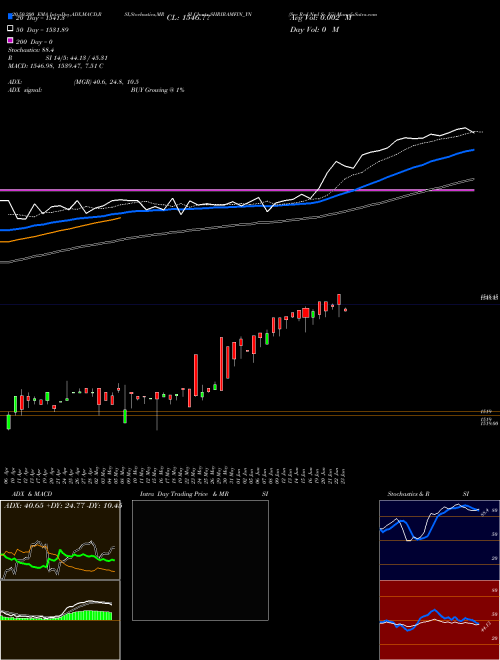Click the "ADX: 40.65 +DY: 24.77 -DY: 10.45" header
This screenshot has height=660, width=500.
(x=63, y=505)
